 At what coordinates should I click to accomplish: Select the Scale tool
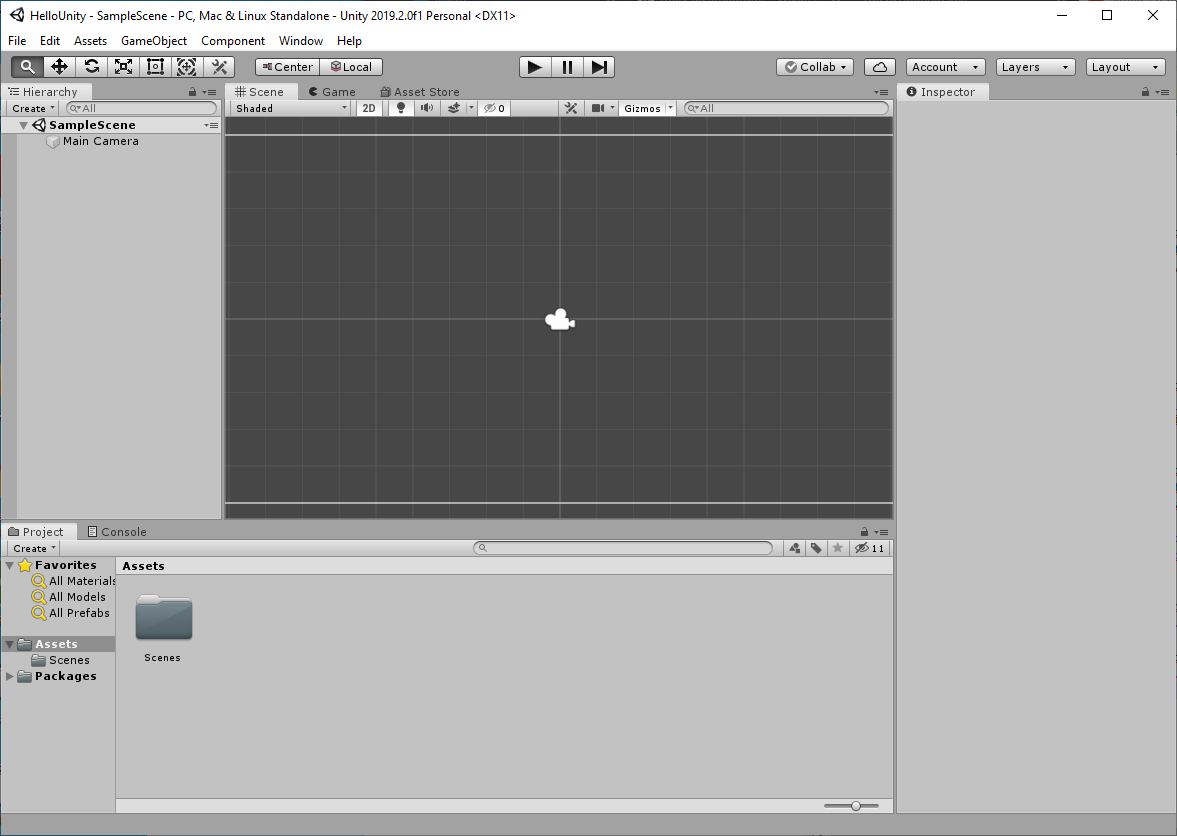pyautogui.click(x=123, y=67)
